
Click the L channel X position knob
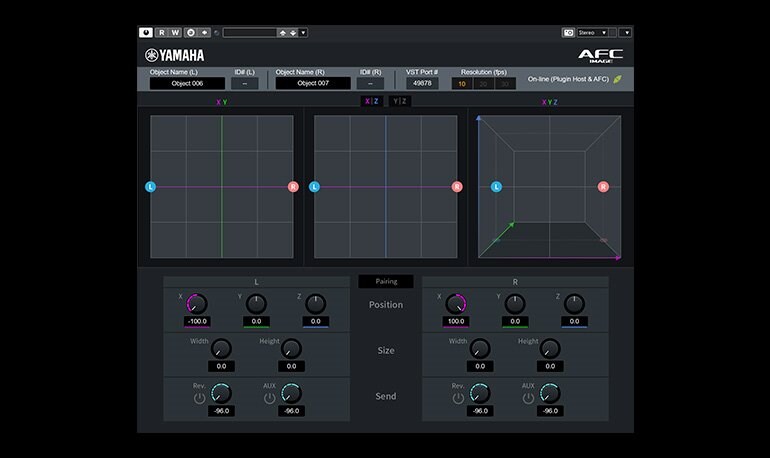tap(196, 303)
